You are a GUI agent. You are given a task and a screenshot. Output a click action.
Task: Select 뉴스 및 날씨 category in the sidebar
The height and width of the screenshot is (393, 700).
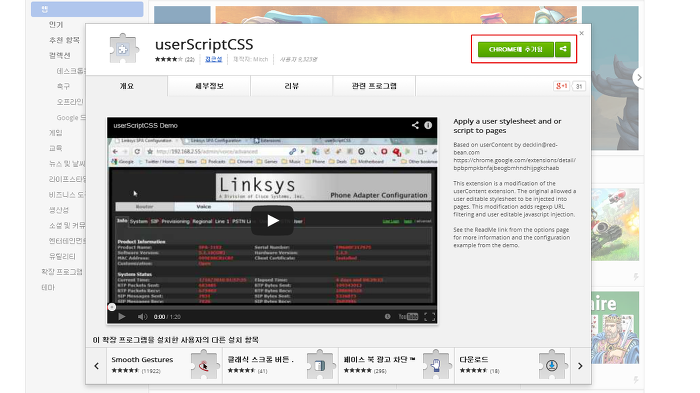pyautogui.click(x=67, y=163)
